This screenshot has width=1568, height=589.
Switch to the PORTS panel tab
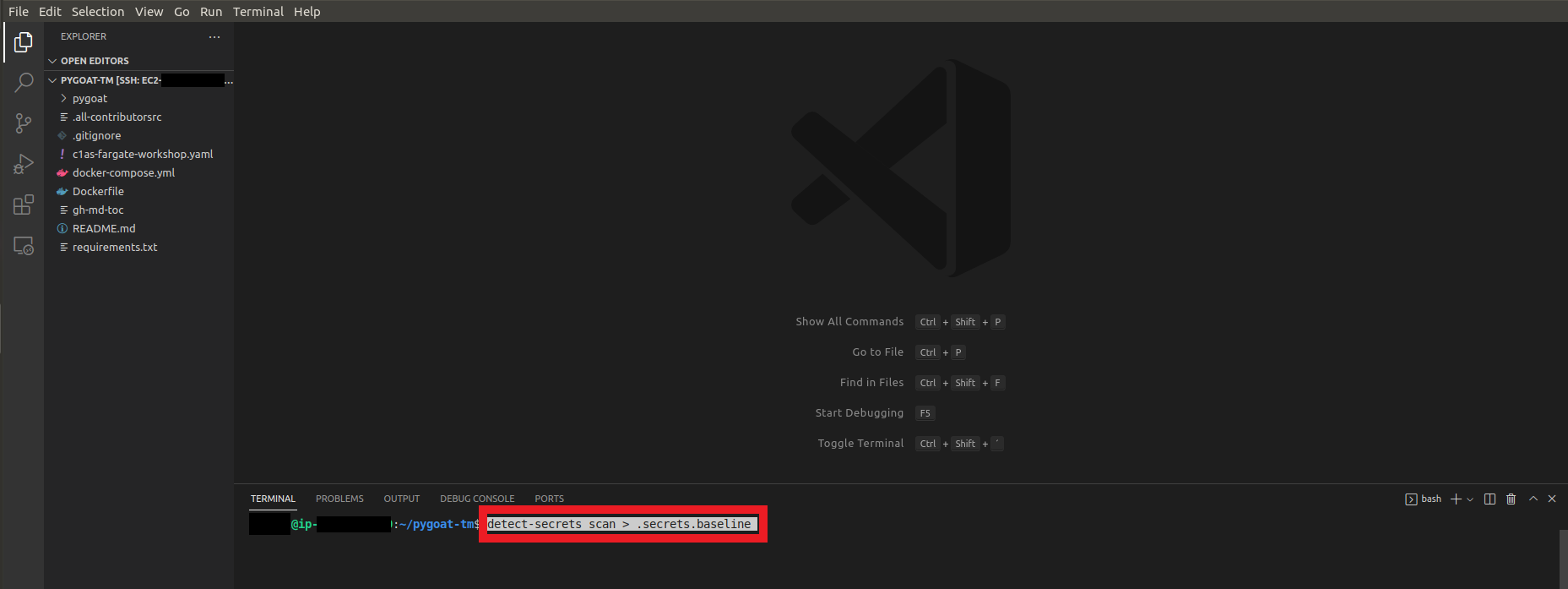pos(549,499)
